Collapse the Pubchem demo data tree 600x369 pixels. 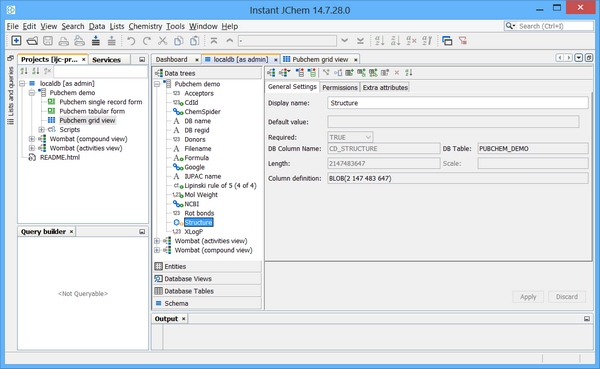157,84
